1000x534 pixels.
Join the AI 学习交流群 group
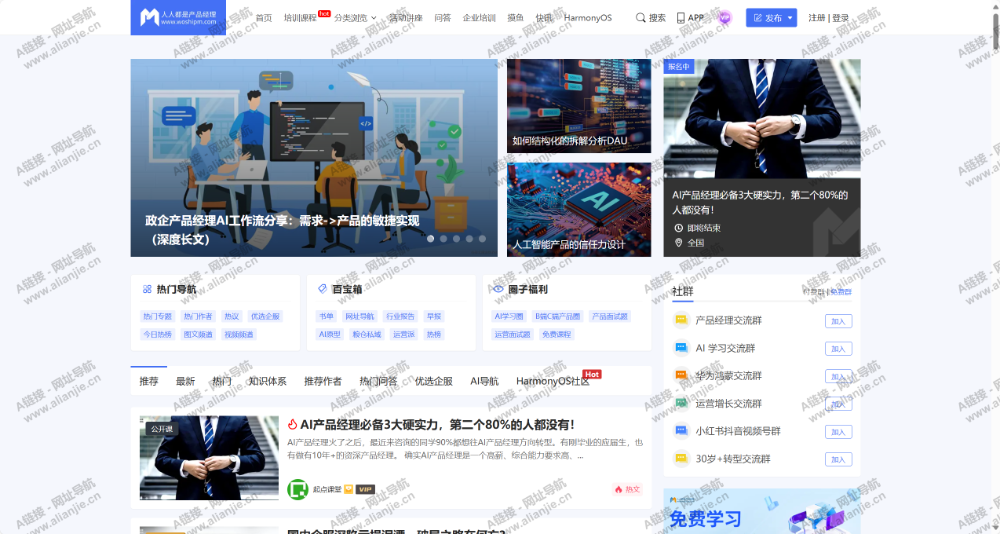[x=838, y=349]
